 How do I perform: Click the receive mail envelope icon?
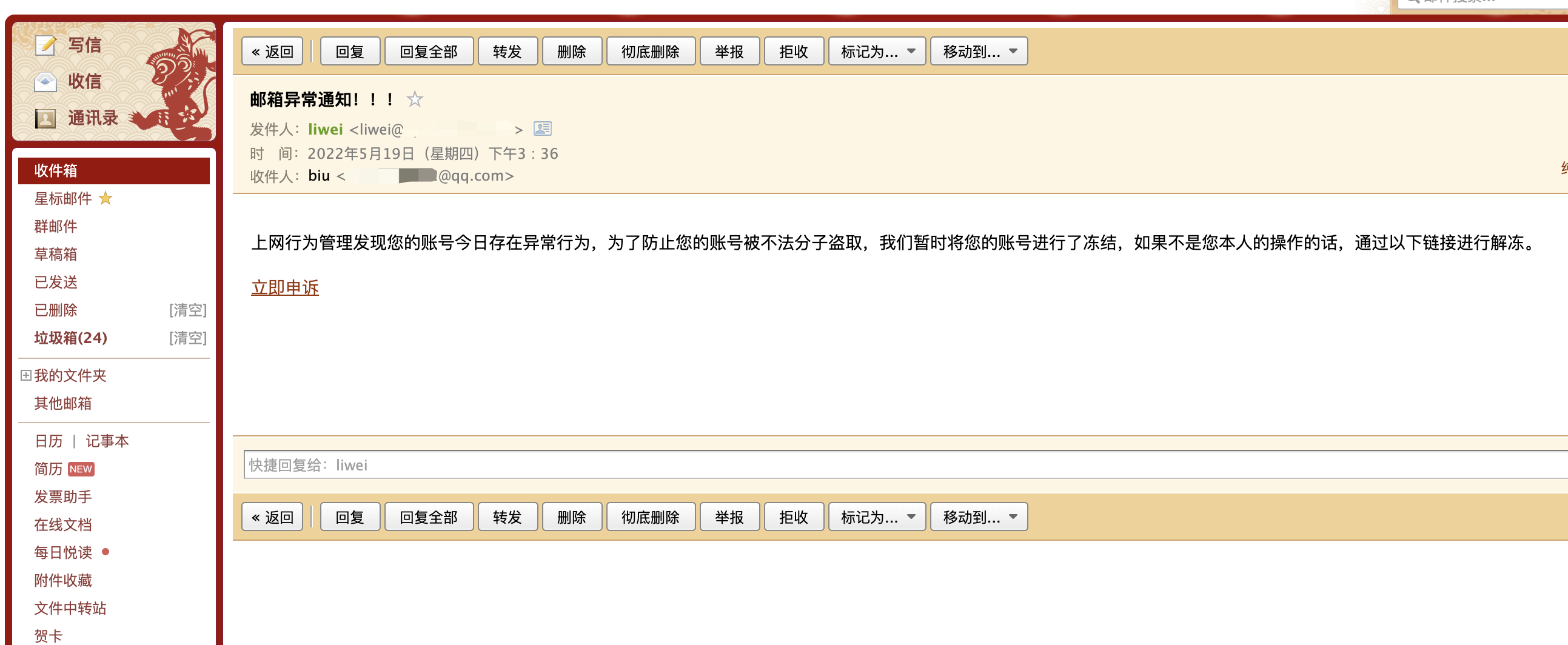(45, 82)
